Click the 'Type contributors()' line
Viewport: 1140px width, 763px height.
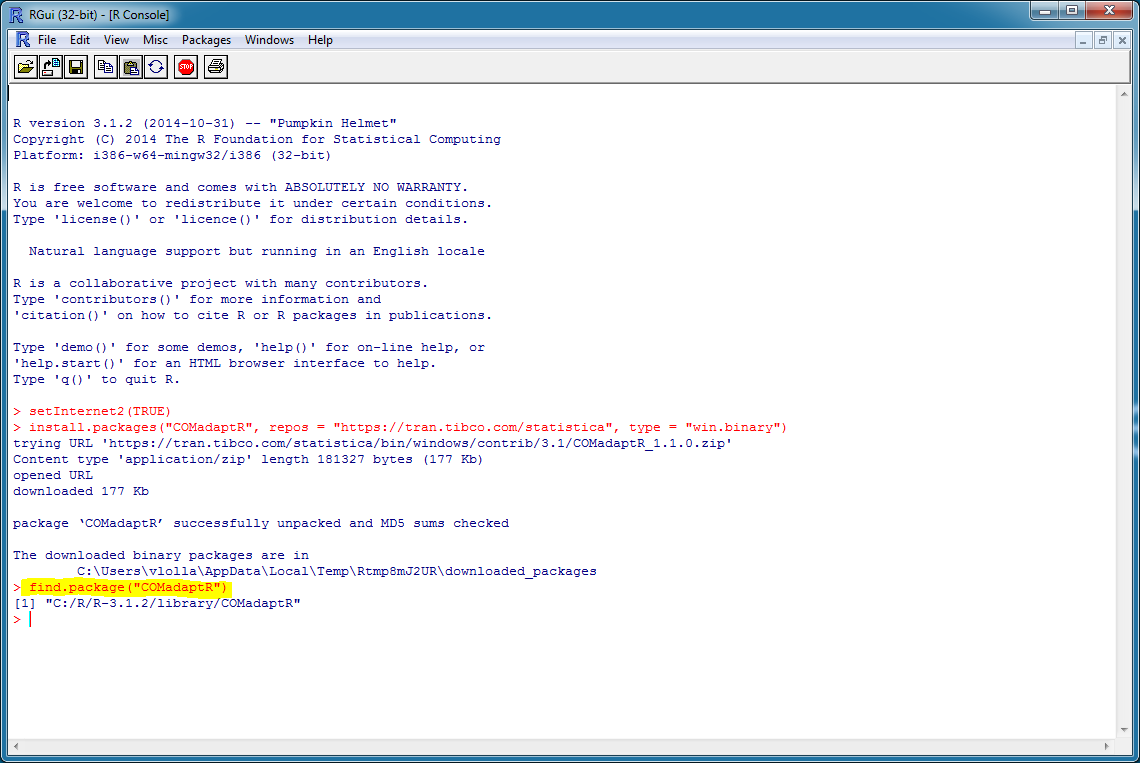(197, 299)
